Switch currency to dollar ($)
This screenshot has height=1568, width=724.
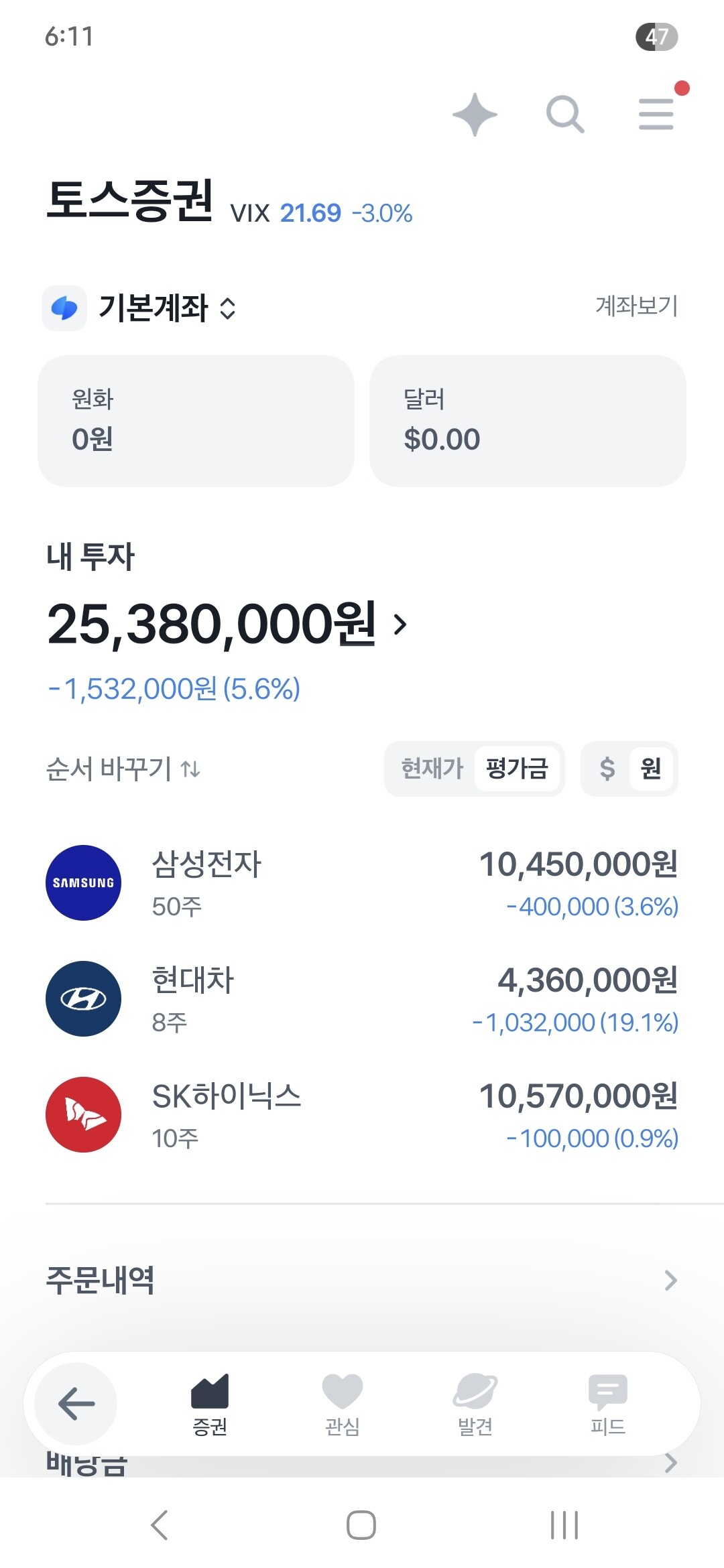pyautogui.click(x=607, y=769)
